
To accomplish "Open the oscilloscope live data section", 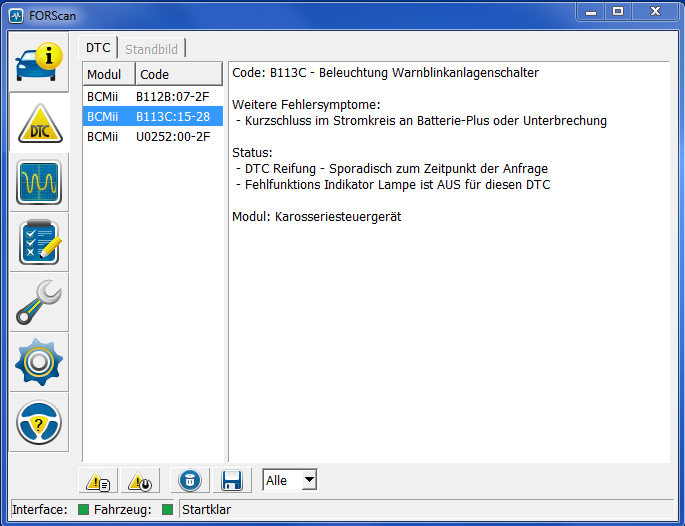I will (39, 182).
